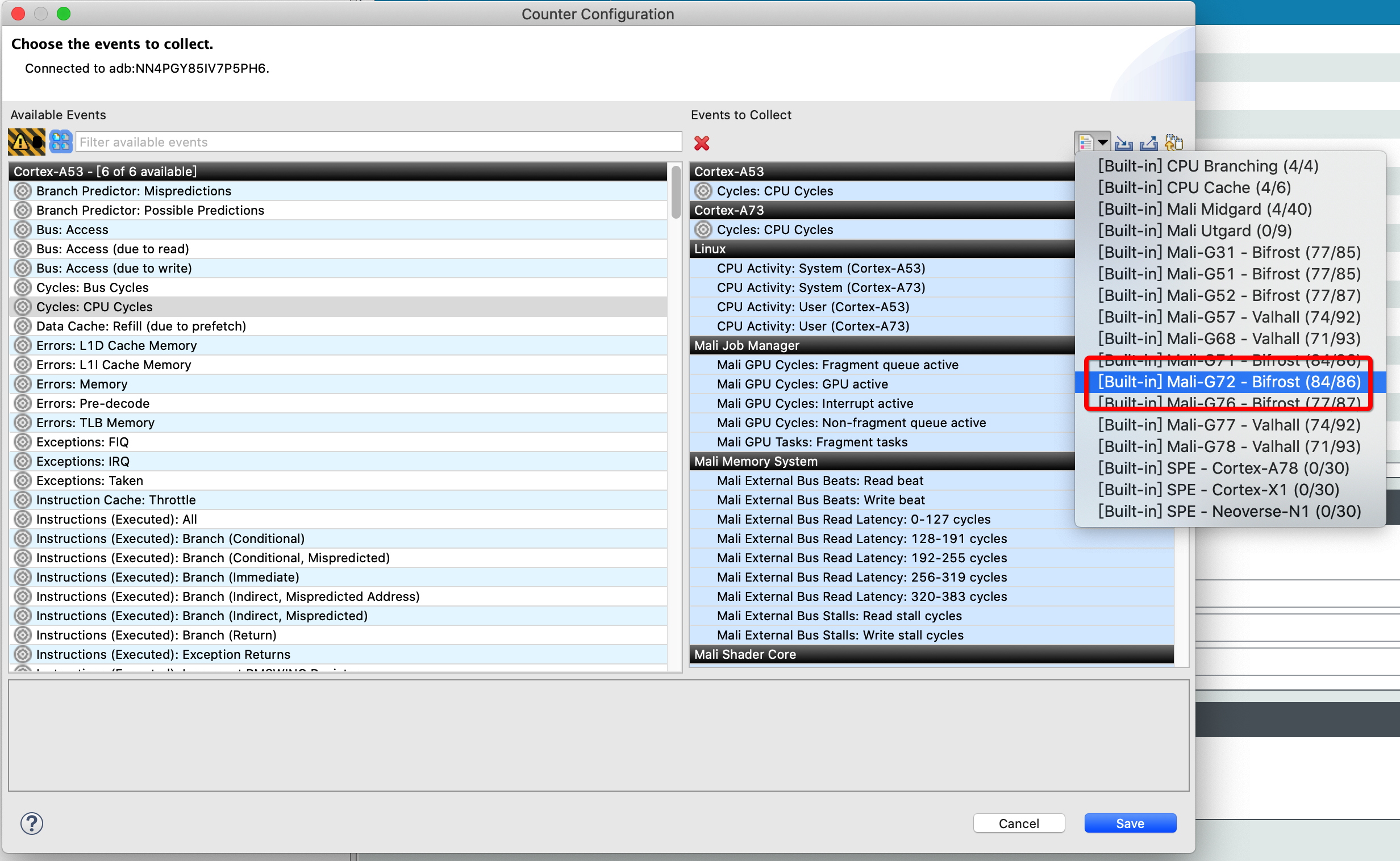The height and width of the screenshot is (861, 1400).
Task: Toggle event-based sampling for Cortex-A73 CPU Cycles
Action: tap(703, 229)
